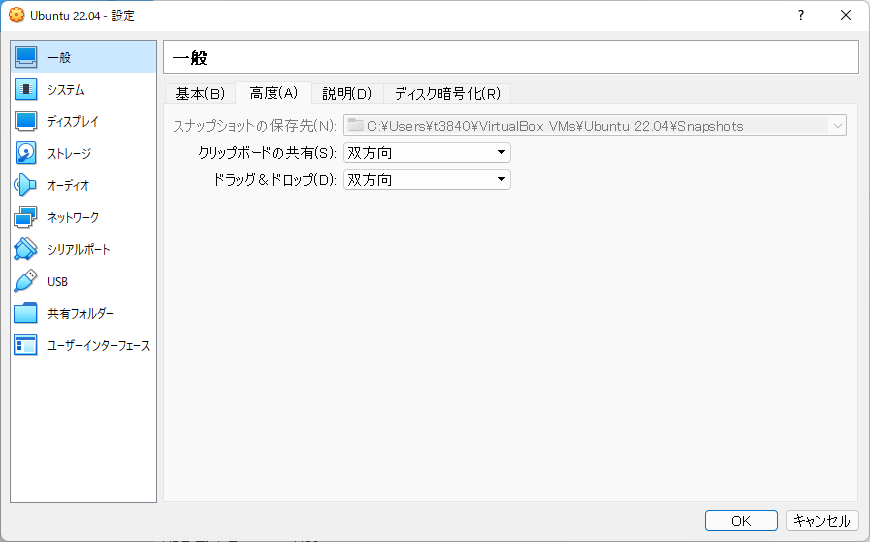Click the ? help button in title bar
Viewport: 870px width, 542px height.
pos(801,15)
